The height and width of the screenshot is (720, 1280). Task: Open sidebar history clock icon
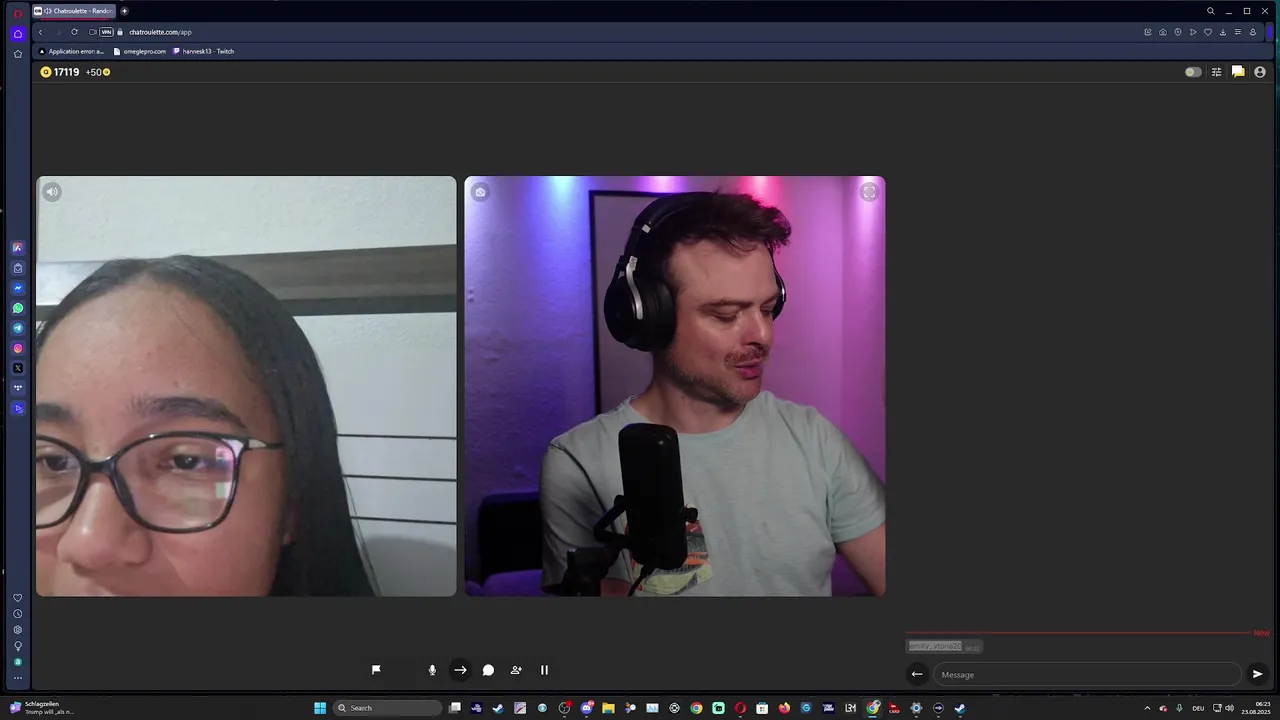[18, 614]
